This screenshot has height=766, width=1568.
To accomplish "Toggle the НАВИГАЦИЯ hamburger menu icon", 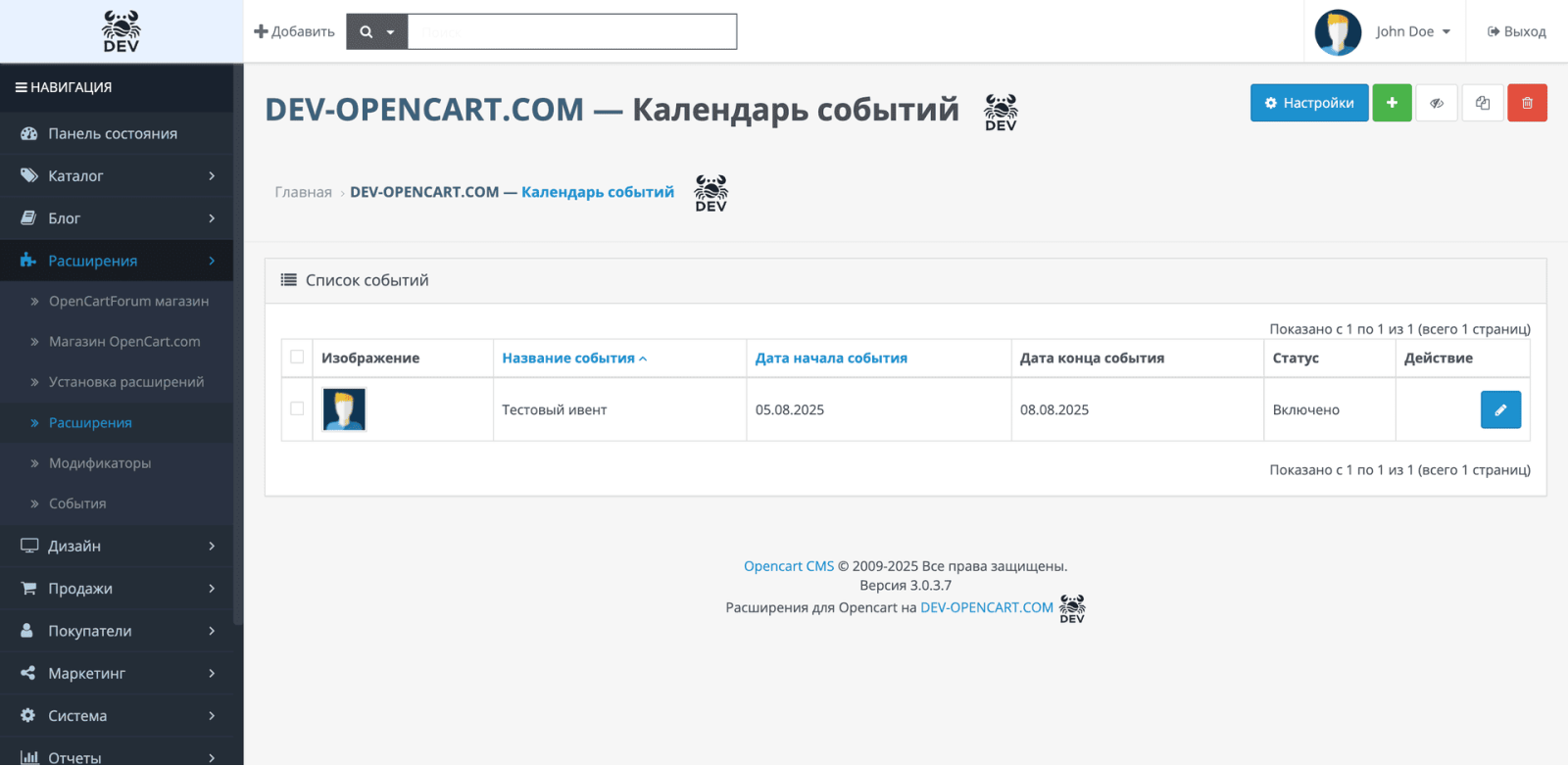I will tap(21, 87).
